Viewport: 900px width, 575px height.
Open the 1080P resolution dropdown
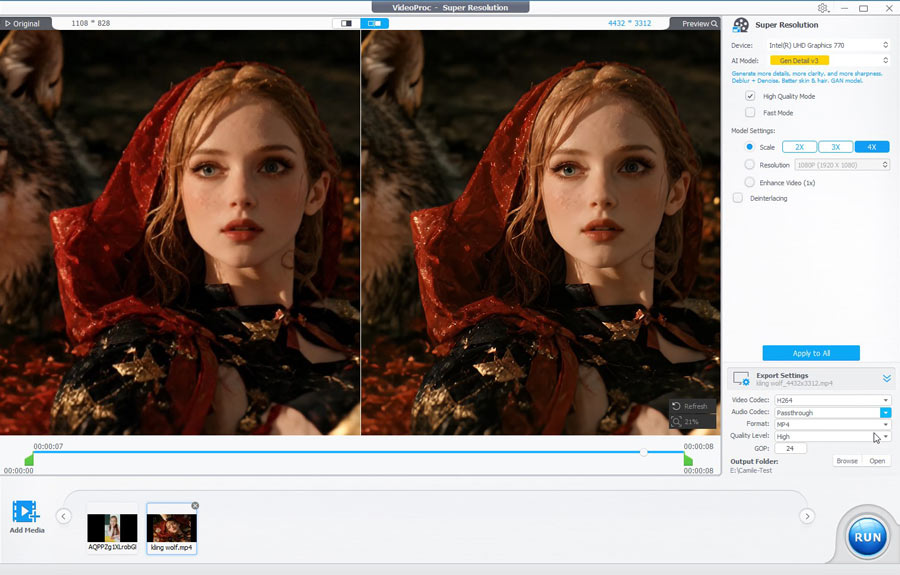tap(842, 165)
